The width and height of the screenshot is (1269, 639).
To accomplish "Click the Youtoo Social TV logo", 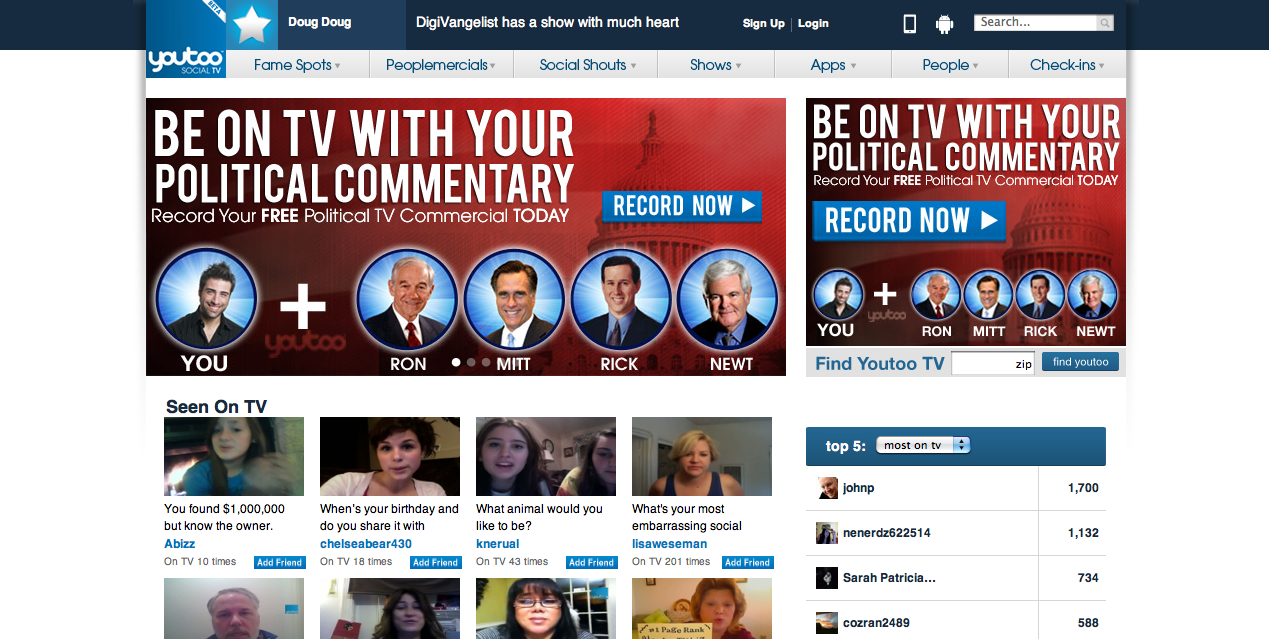I will click(x=186, y=39).
